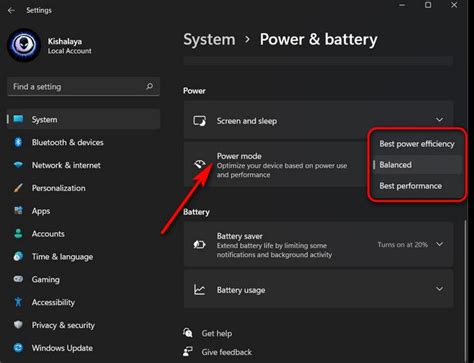Click the search magnifier icon in Find a setting
Viewport: 474px width, 363px height.
click(149, 87)
